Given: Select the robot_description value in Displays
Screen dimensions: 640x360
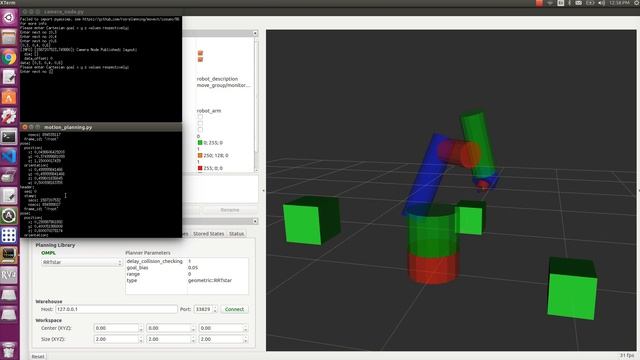Looking at the screenshot, I should coord(217,79).
